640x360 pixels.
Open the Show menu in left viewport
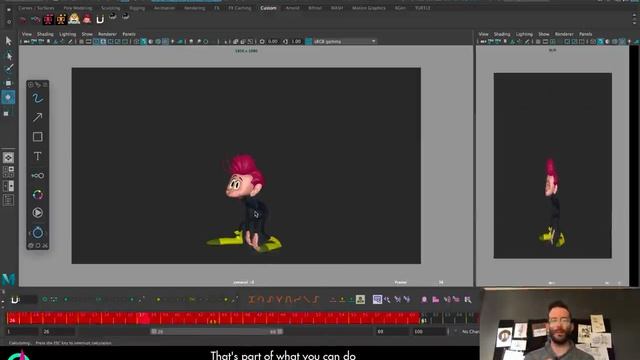pyautogui.click(x=87, y=34)
